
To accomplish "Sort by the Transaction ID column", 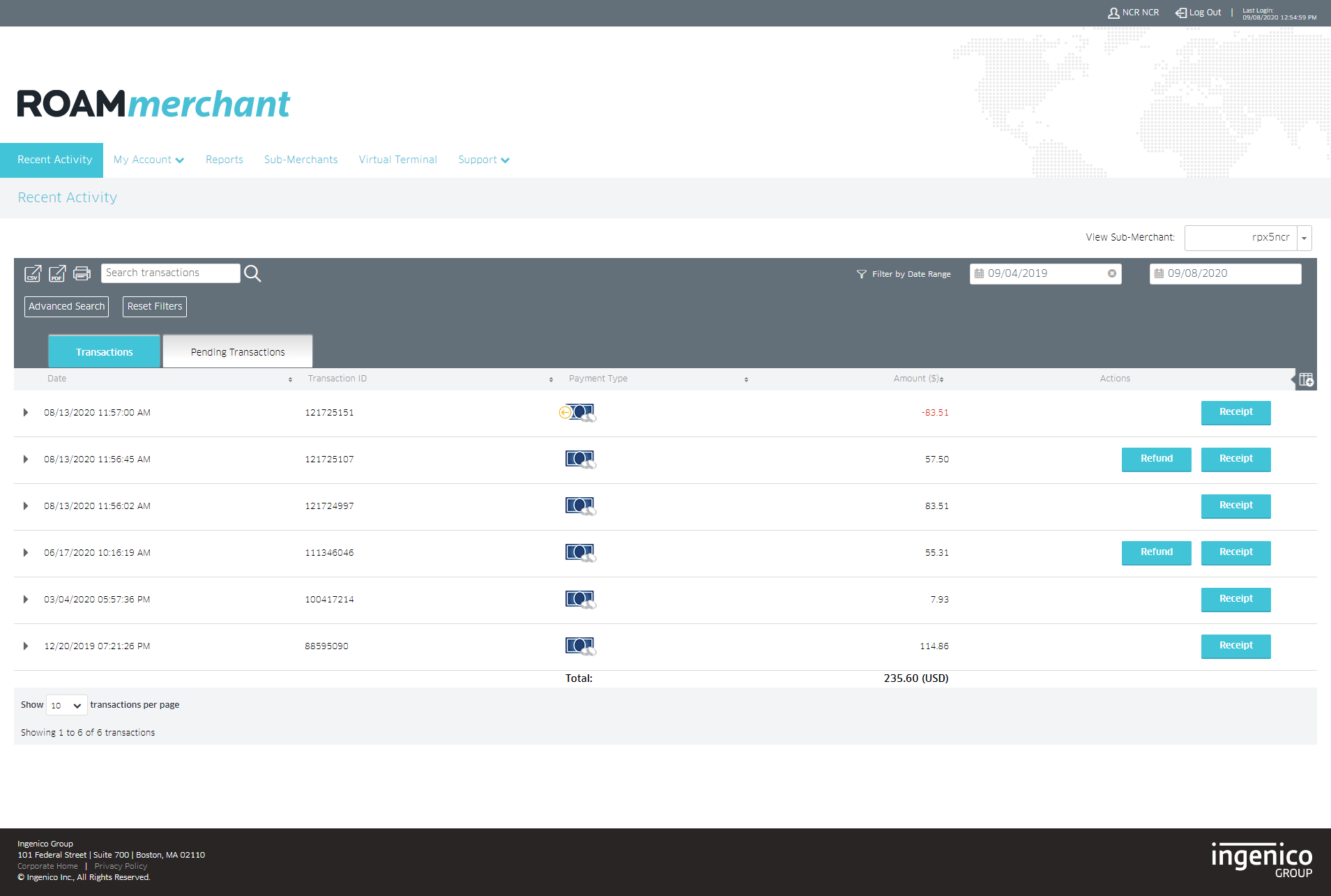I will coord(551,379).
